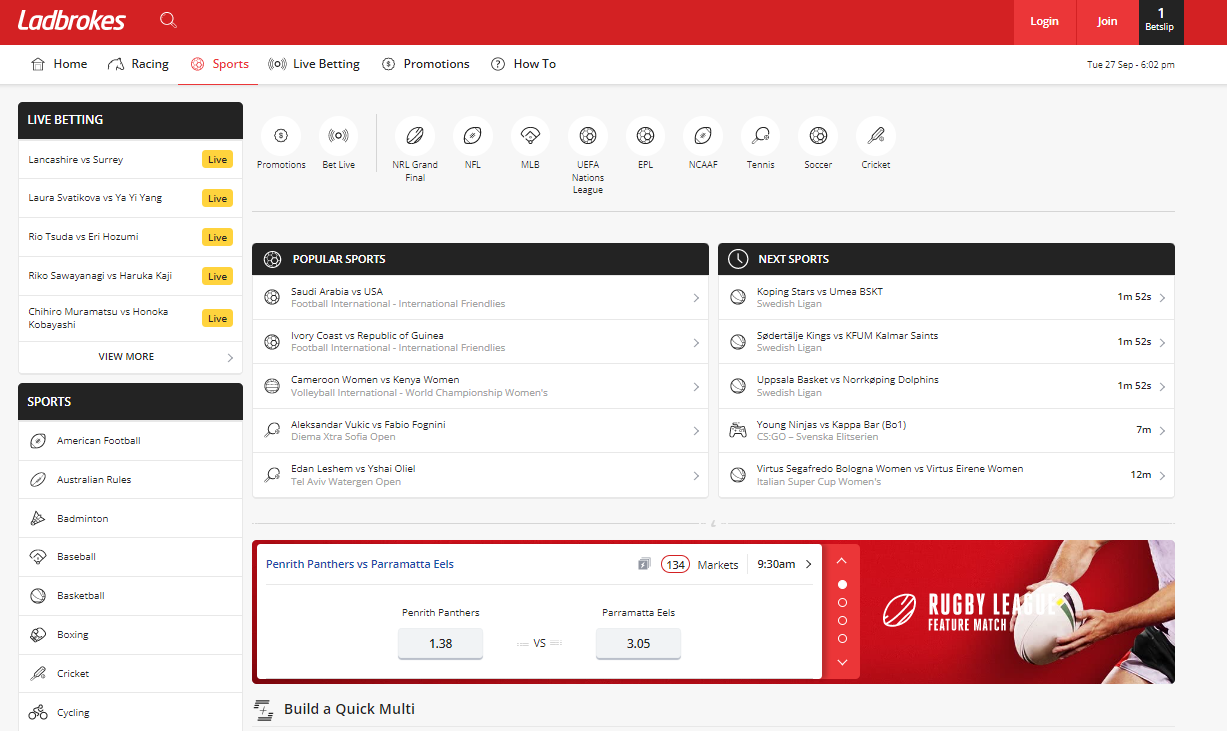Image resolution: width=1227 pixels, height=731 pixels.
Task: Switch to Live Betting tab
Action: coord(314,64)
